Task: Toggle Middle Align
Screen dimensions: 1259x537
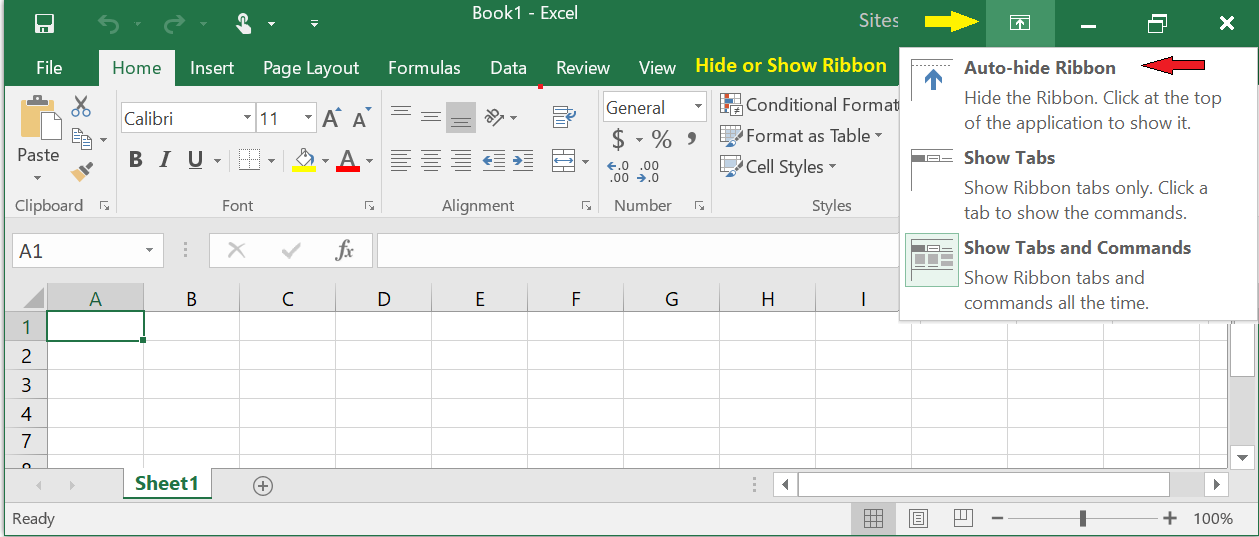Action: tap(431, 117)
